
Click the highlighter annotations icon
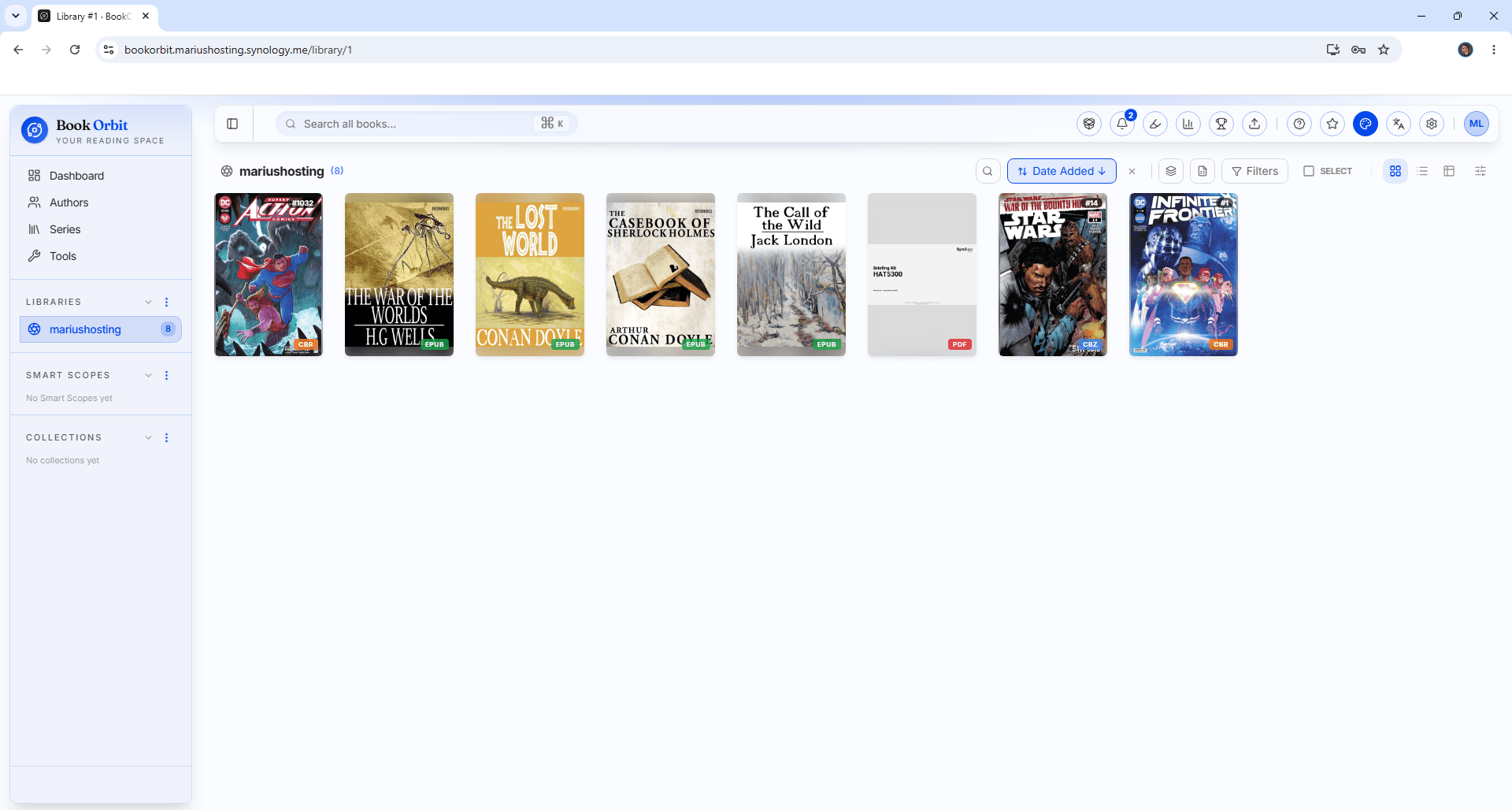coord(1155,124)
